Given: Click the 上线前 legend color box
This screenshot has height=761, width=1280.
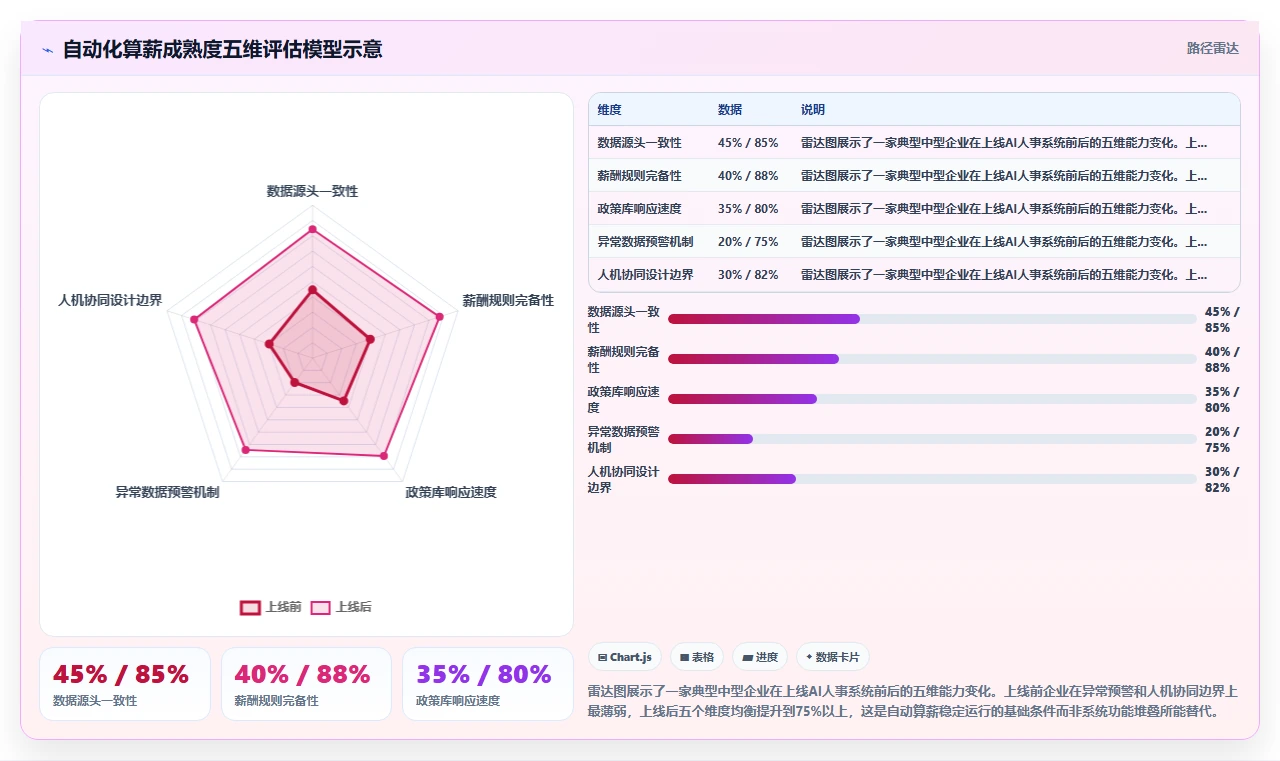Looking at the screenshot, I should [x=250, y=607].
